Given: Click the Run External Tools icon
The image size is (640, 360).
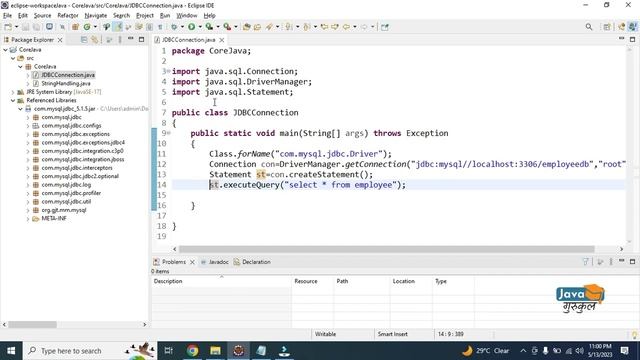Looking at the screenshot, I should (x=227, y=27).
